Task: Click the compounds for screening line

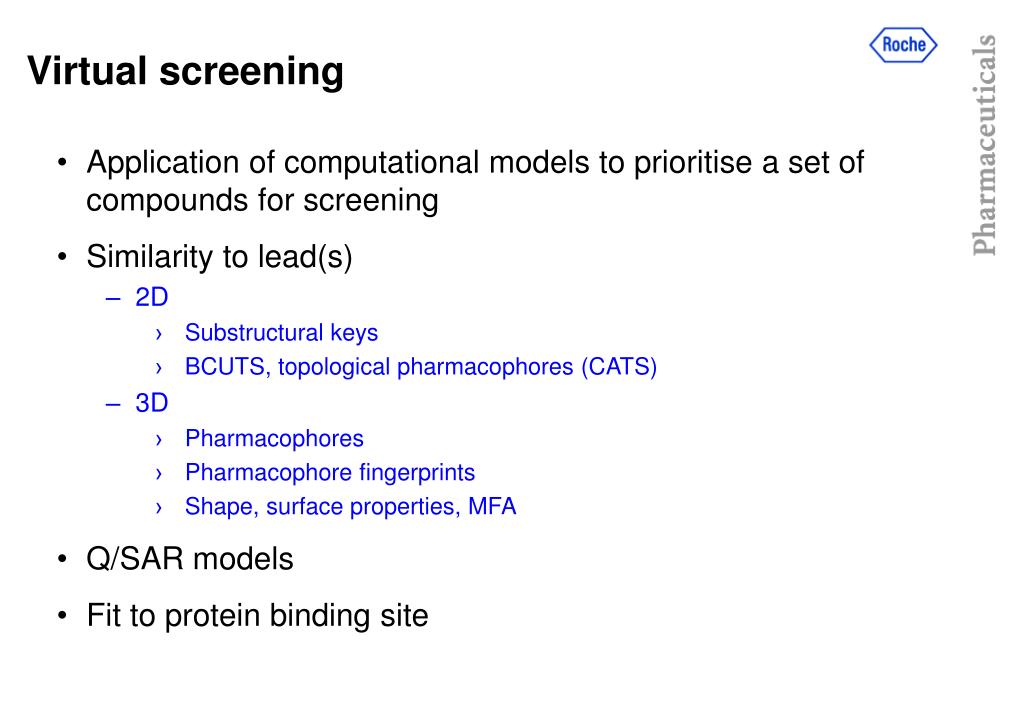Action: pyautogui.click(x=262, y=200)
